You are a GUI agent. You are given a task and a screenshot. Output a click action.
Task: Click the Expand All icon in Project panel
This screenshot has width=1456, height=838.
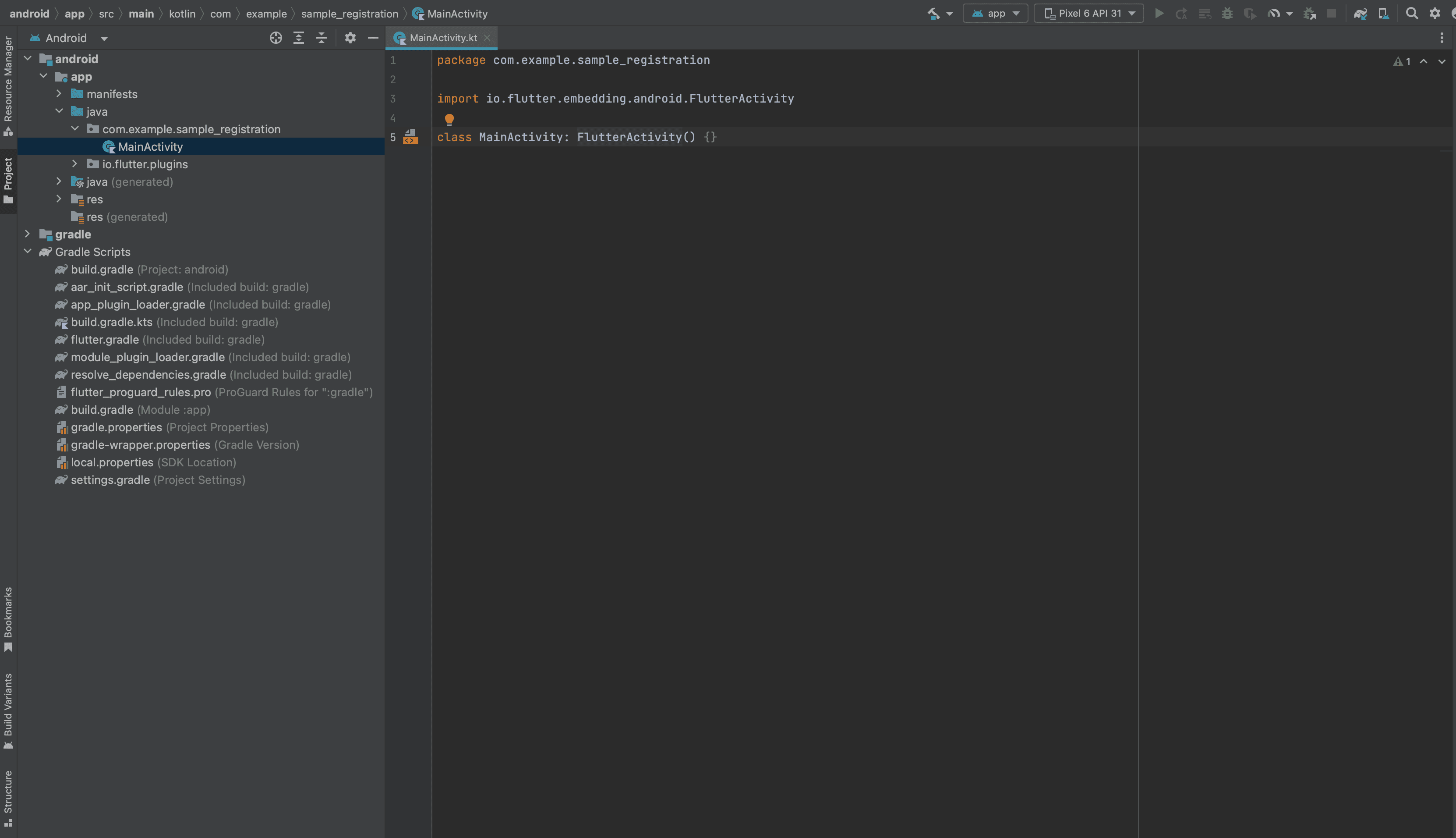pyautogui.click(x=298, y=38)
